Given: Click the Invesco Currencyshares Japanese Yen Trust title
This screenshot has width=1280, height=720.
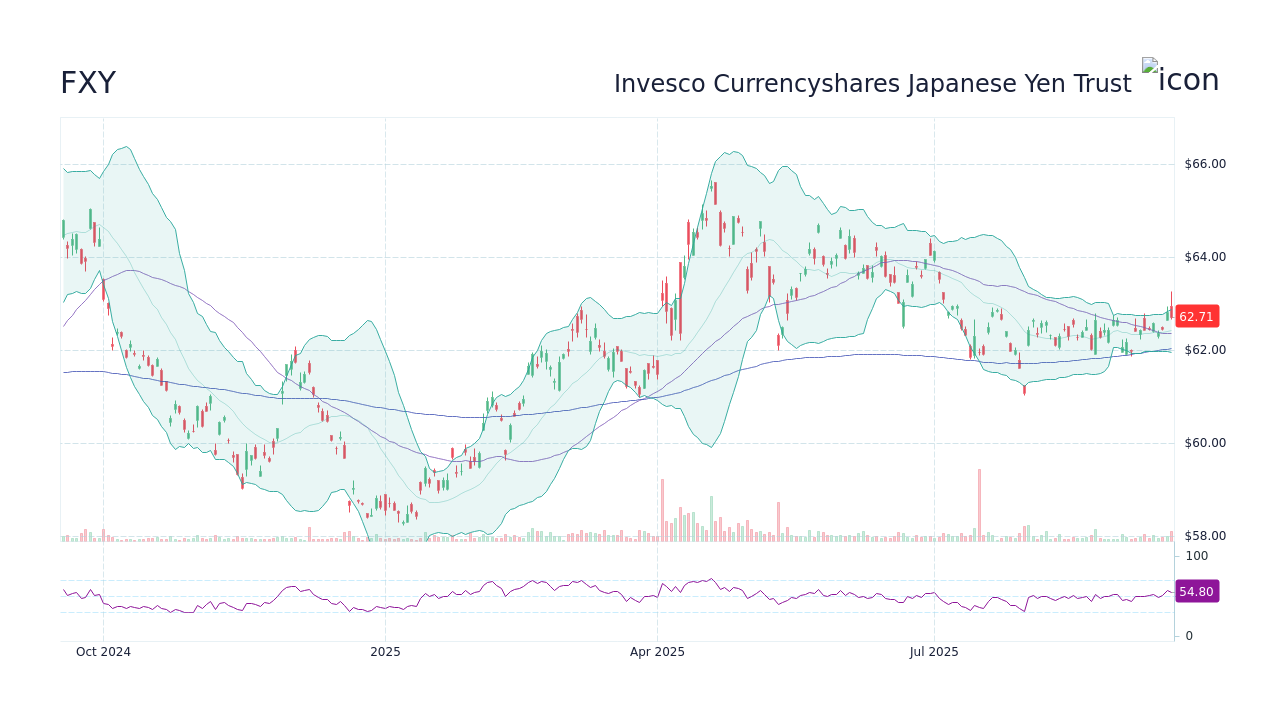Looking at the screenshot, I should (872, 84).
